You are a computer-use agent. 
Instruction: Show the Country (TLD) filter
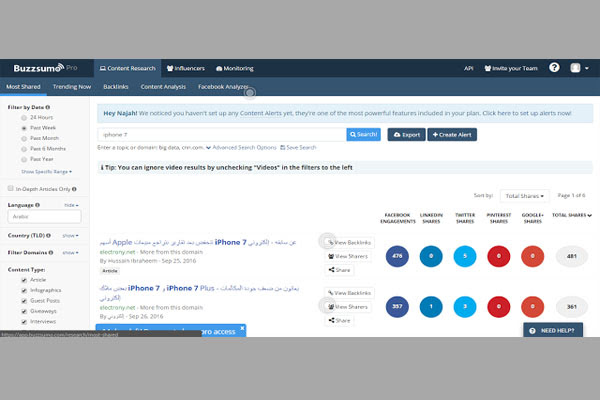(x=70, y=235)
